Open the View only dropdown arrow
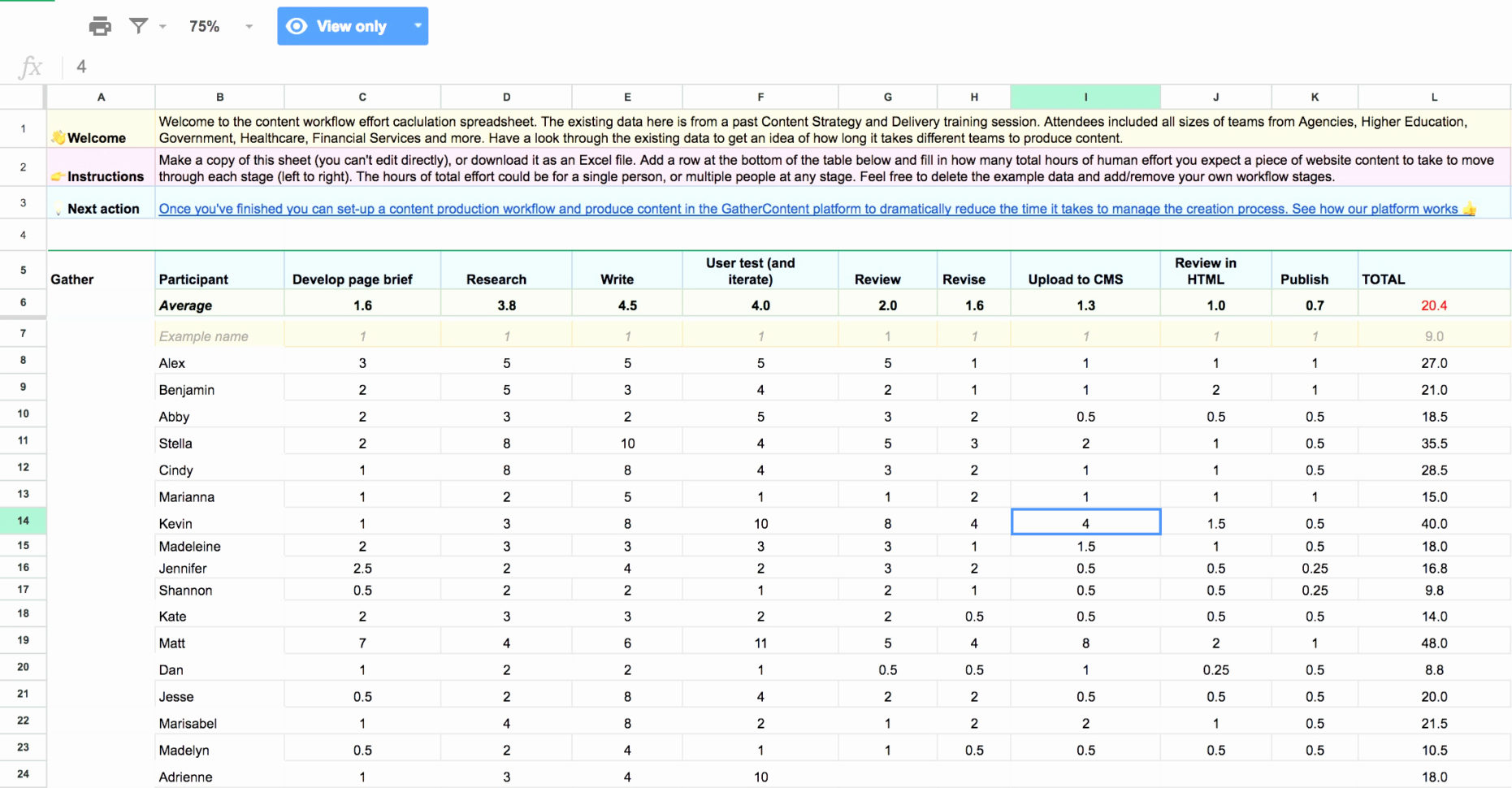The image size is (1512, 788). tap(418, 26)
